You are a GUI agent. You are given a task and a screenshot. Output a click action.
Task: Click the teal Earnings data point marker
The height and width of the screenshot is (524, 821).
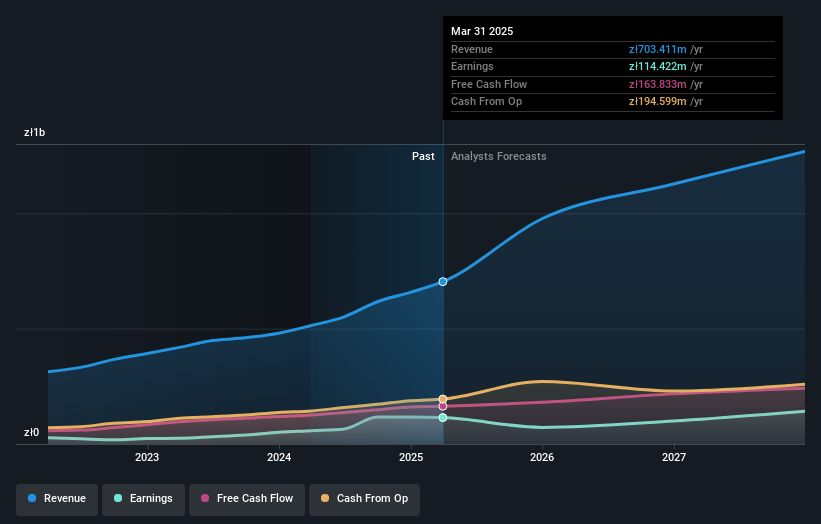(x=443, y=417)
